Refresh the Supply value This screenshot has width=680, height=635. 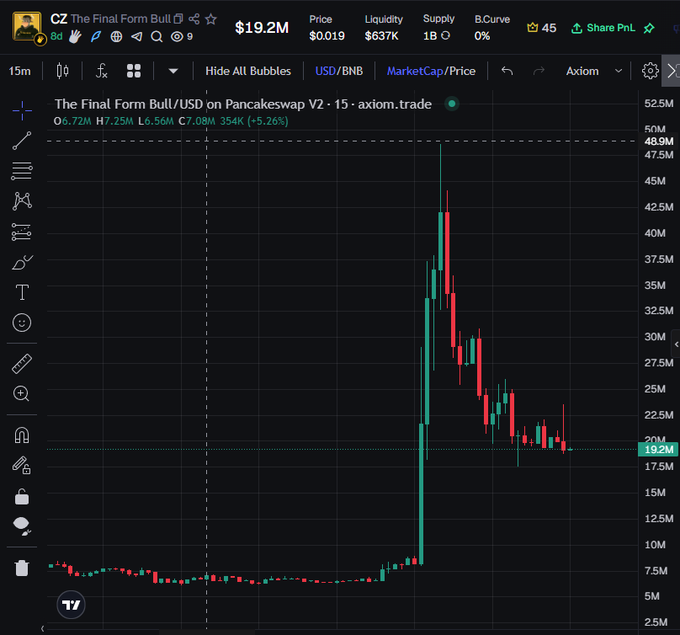445,36
